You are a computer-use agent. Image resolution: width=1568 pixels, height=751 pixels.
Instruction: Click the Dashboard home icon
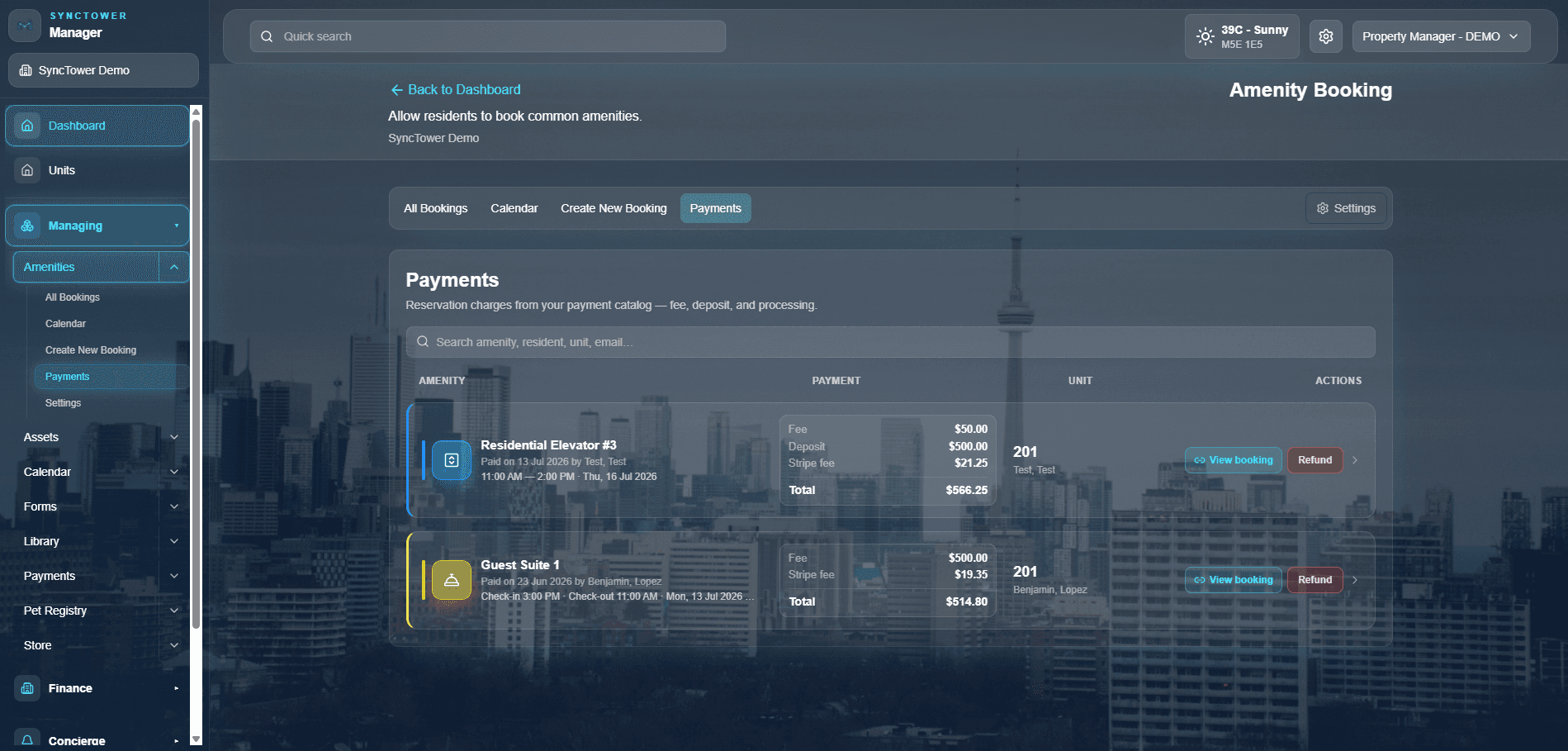click(27, 126)
